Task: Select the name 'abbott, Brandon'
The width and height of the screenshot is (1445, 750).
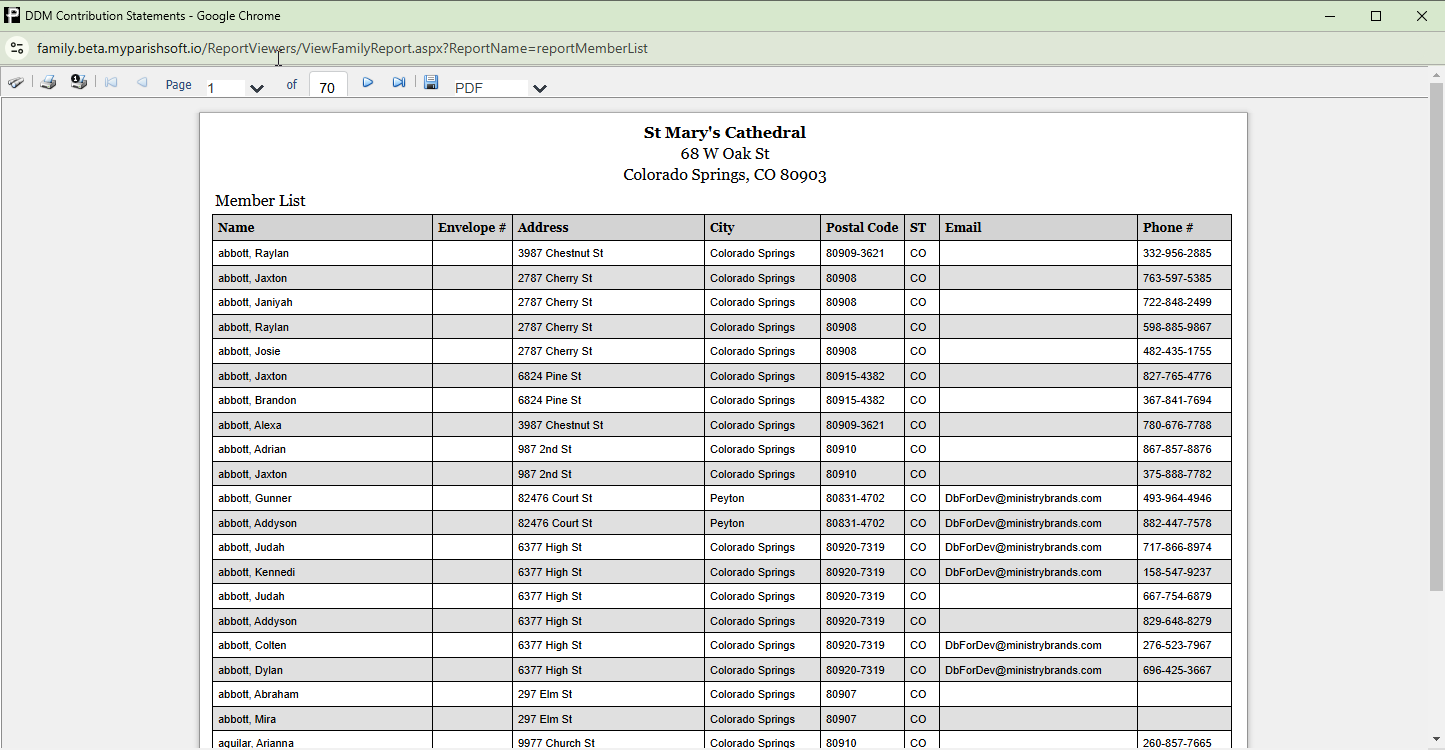Action: pos(257,401)
